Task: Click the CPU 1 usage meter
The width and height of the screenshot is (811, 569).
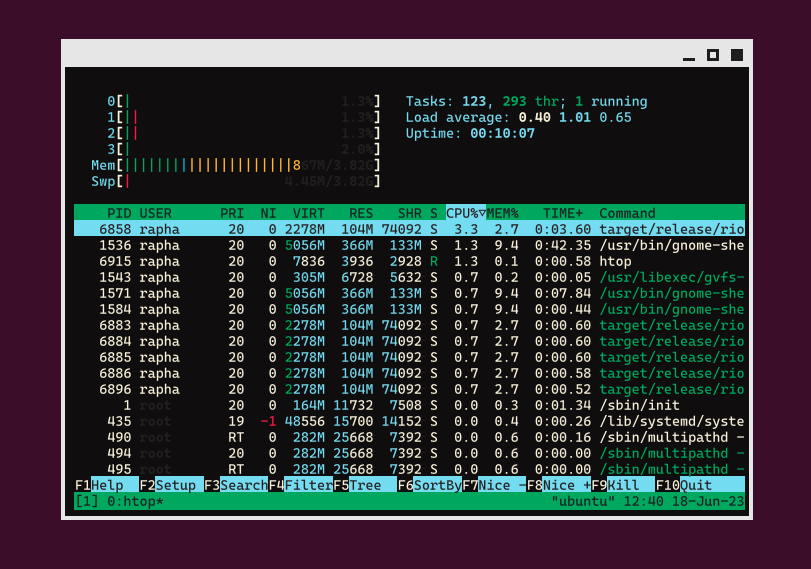Action: 244,117
